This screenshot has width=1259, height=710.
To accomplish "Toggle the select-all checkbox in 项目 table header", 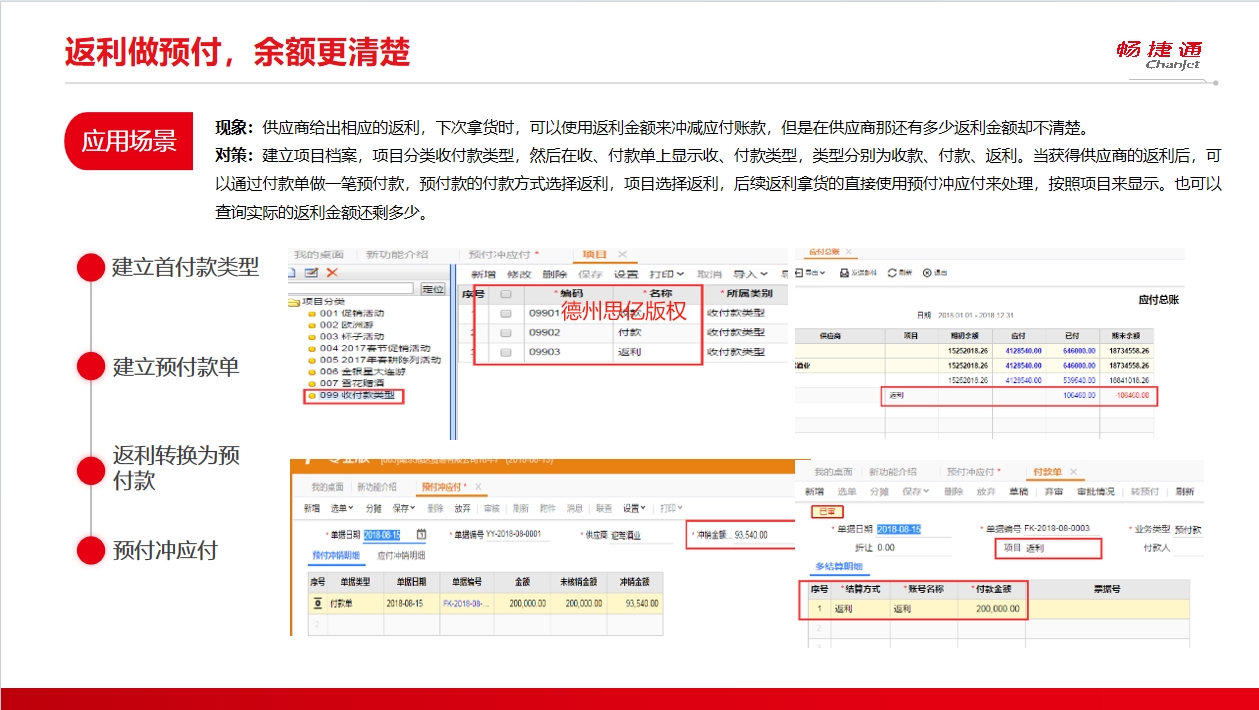I will tap(505, 294).
